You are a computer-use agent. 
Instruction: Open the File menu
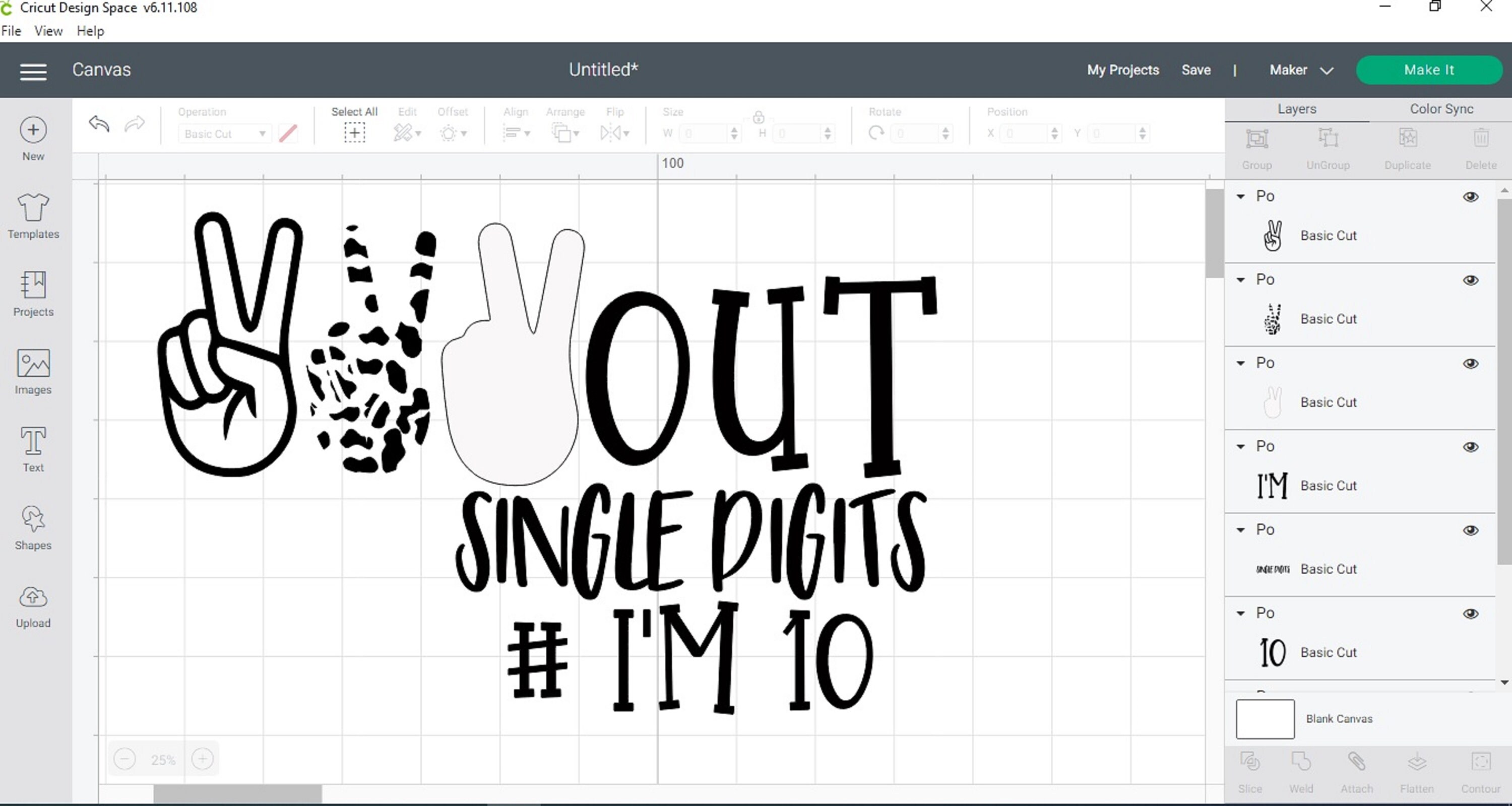11,31
